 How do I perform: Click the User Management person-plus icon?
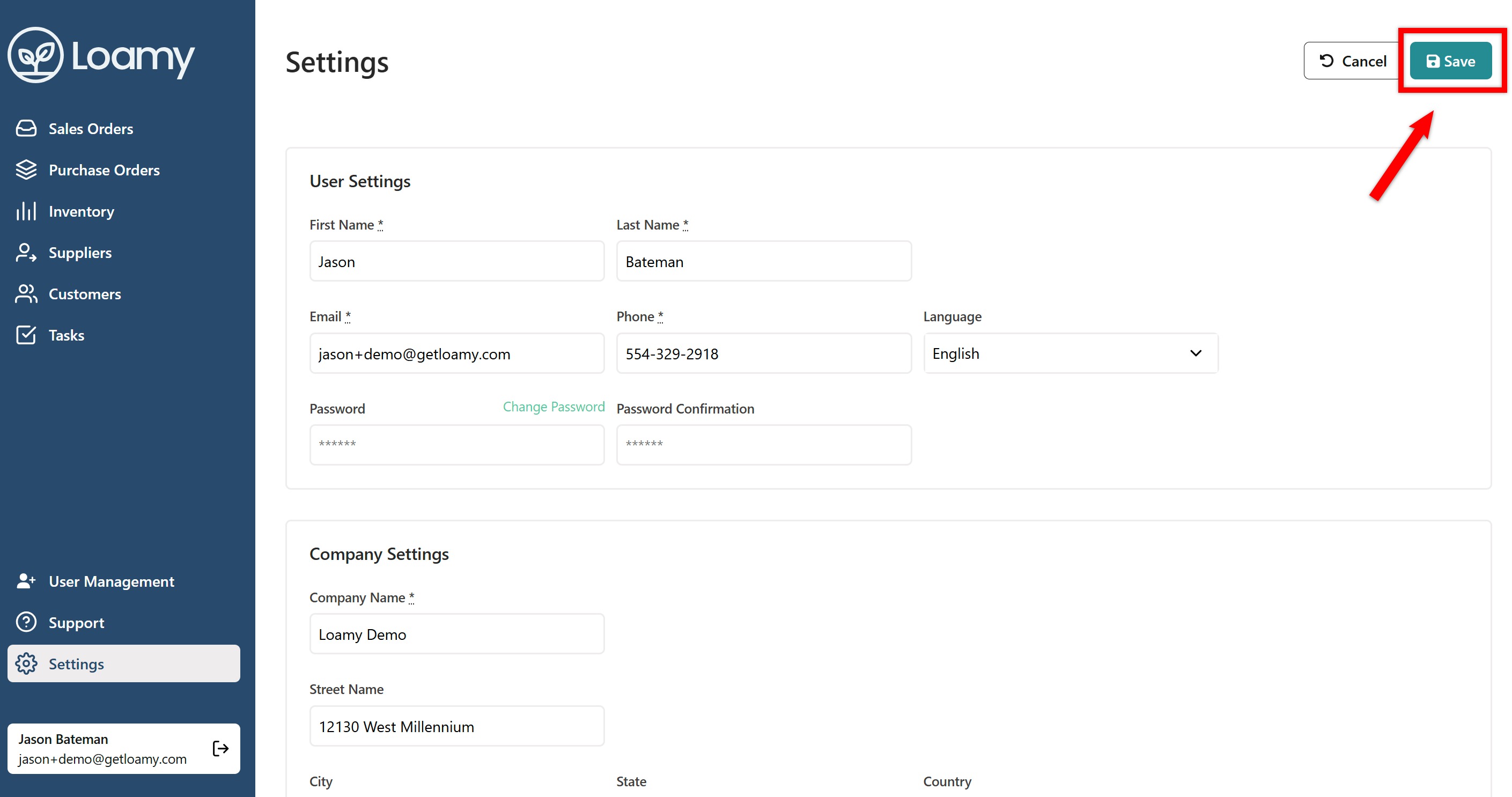pyautogui.click(x=26, y=581)
